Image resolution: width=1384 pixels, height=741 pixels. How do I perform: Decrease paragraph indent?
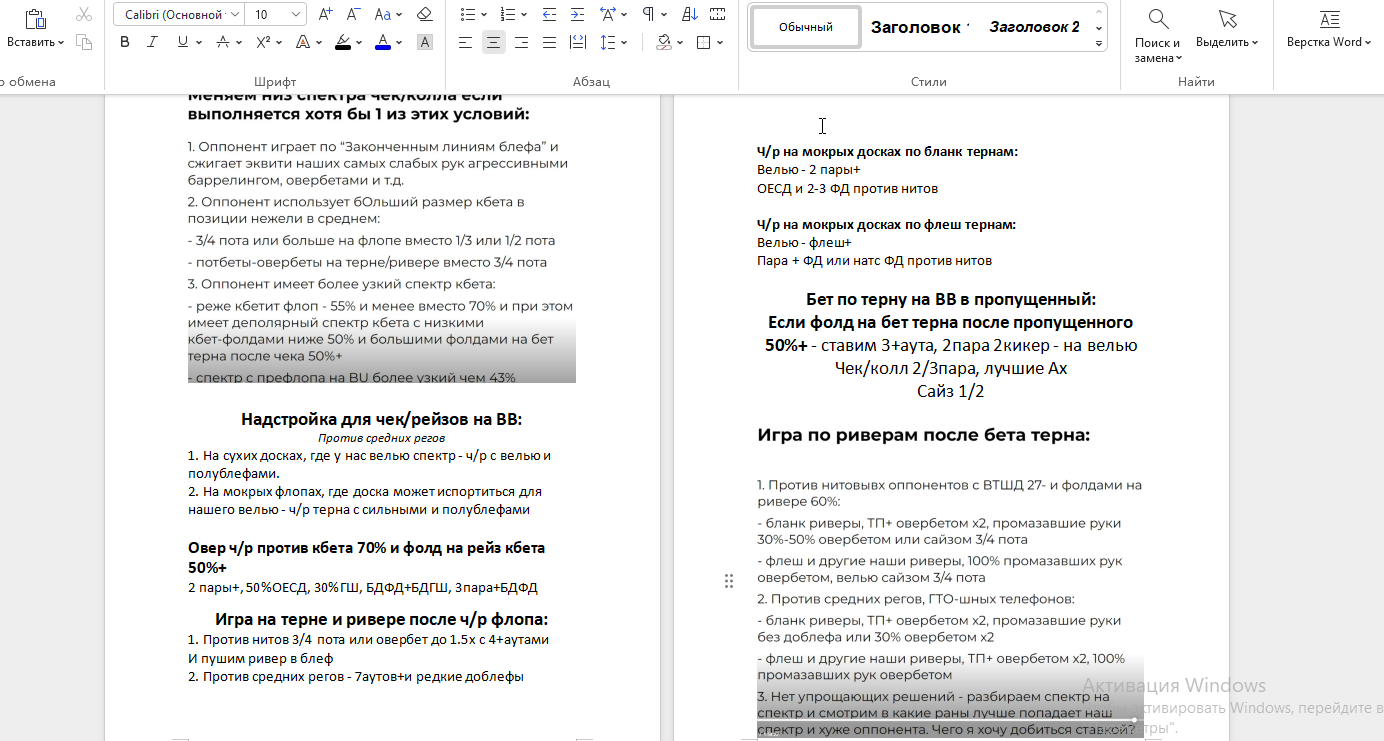click(549, 15)
